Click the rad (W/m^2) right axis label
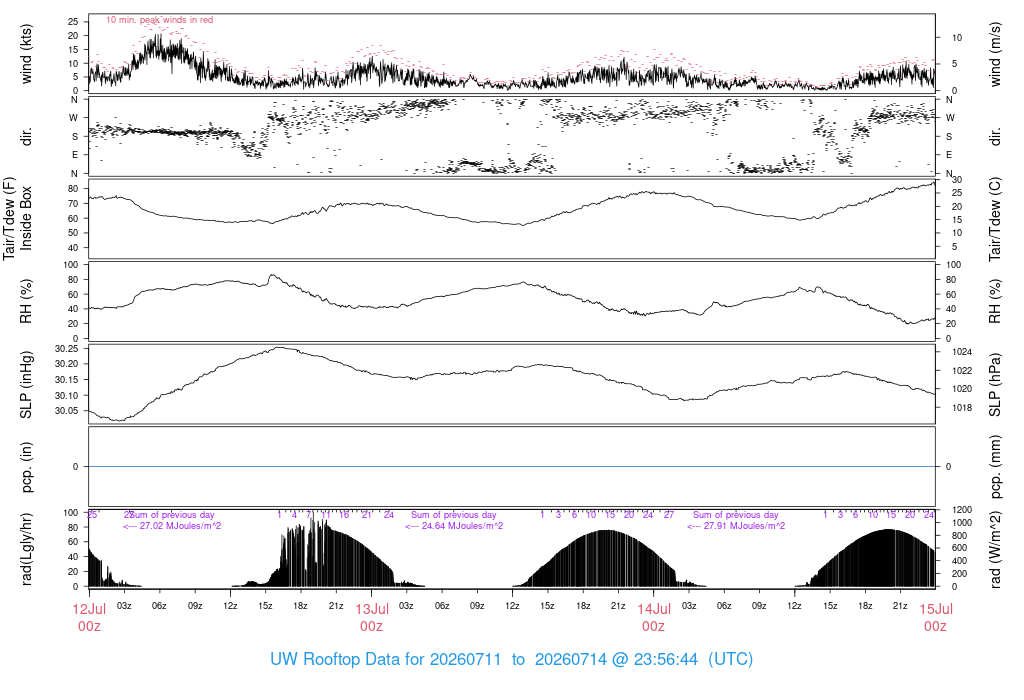This screenshot has height=700, width=1024. (x=995, y=549)
